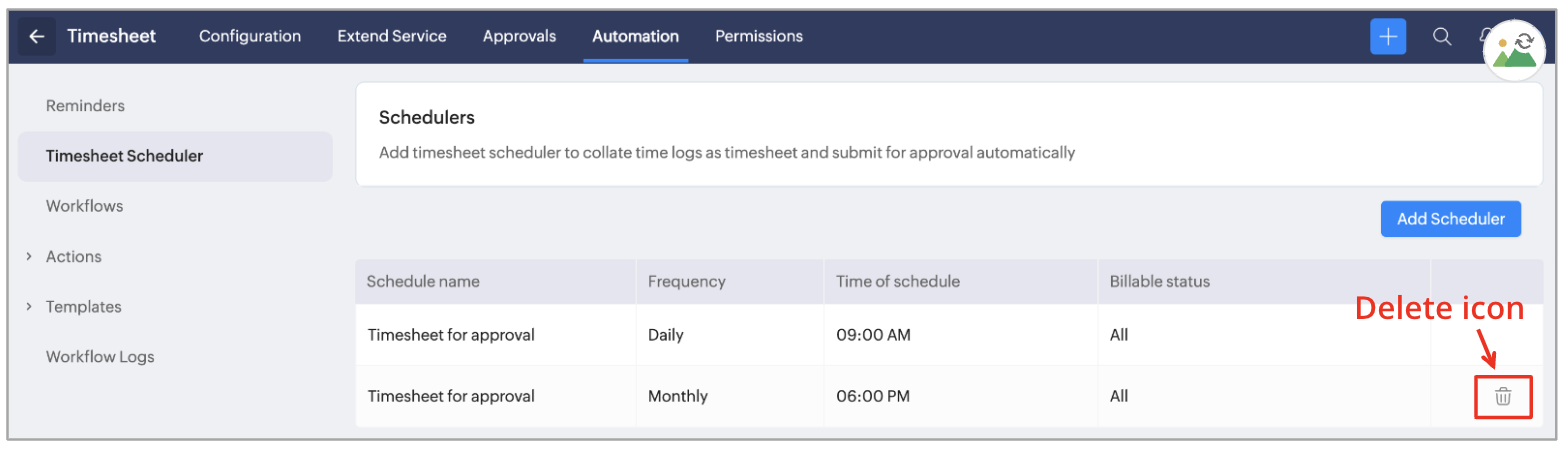Delete the Monthly scheduler via trash icon
1566x450 pixels.
pos(1503,397)
